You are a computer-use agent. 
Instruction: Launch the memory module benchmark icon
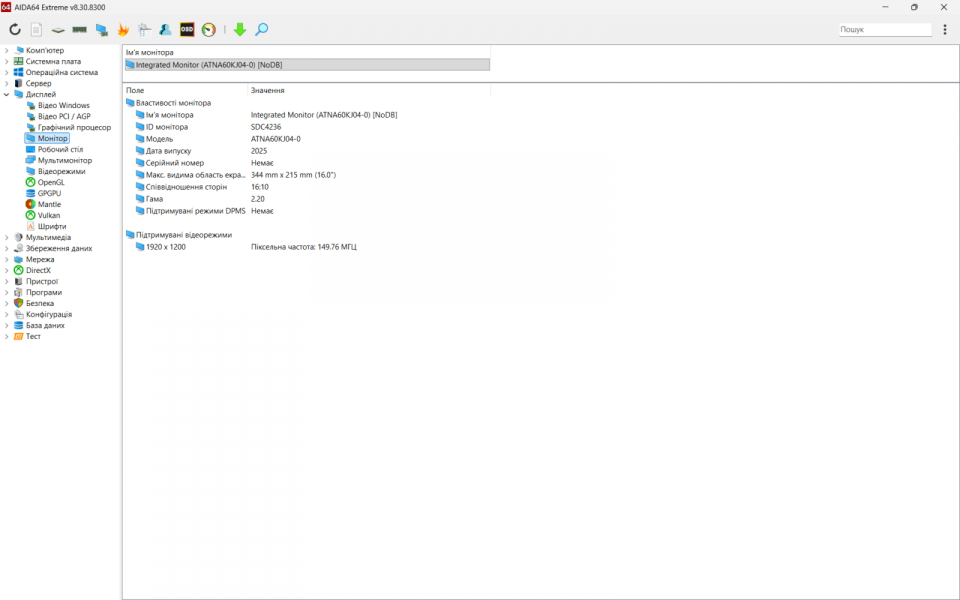tap(80, 29)
